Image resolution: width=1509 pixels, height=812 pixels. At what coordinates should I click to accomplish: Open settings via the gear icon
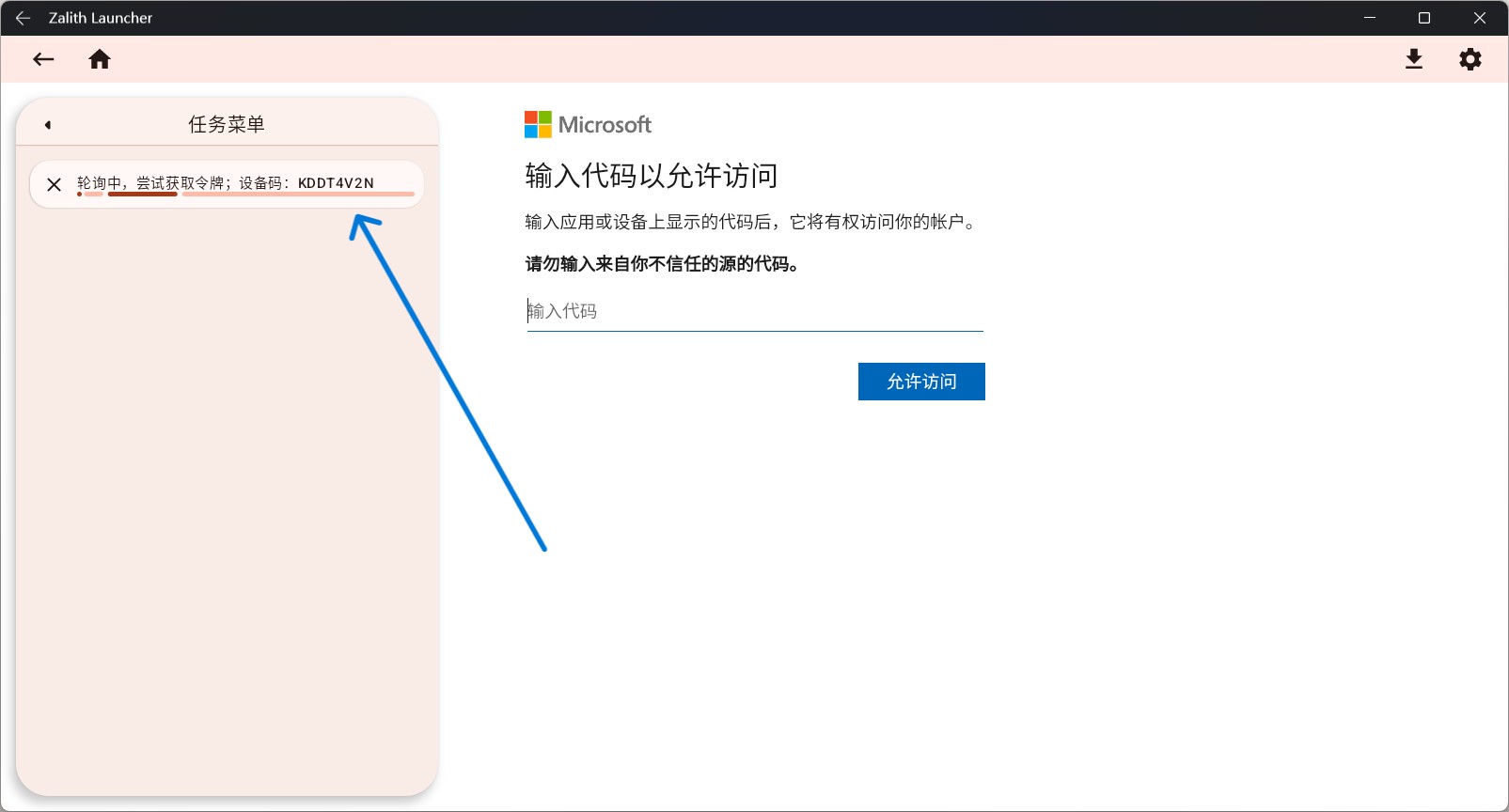[1470, 59]
